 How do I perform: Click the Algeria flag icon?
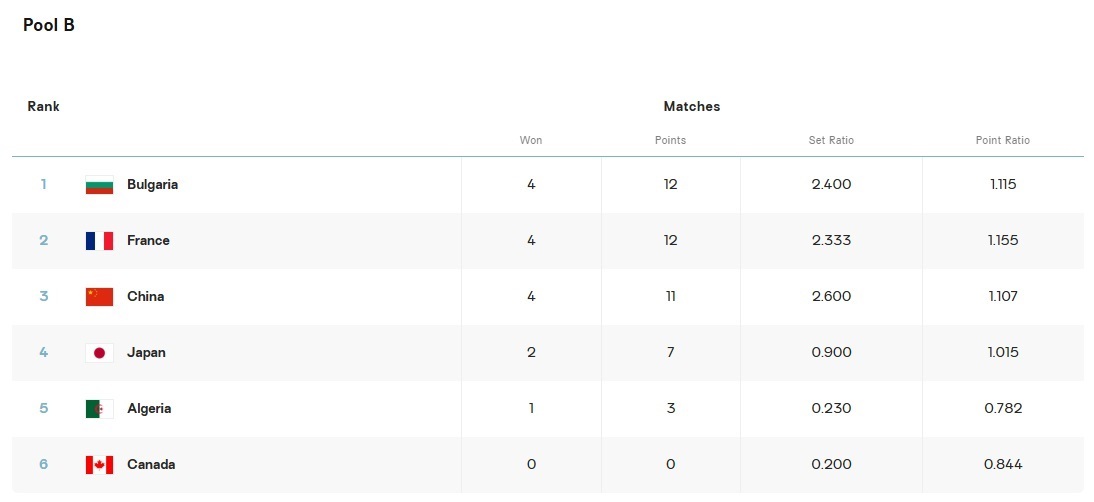(99, 409)
